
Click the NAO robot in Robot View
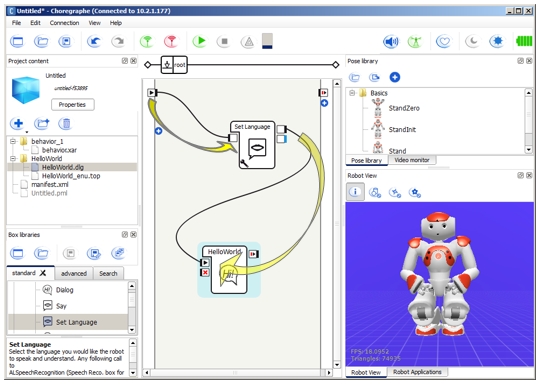[440, 273]
